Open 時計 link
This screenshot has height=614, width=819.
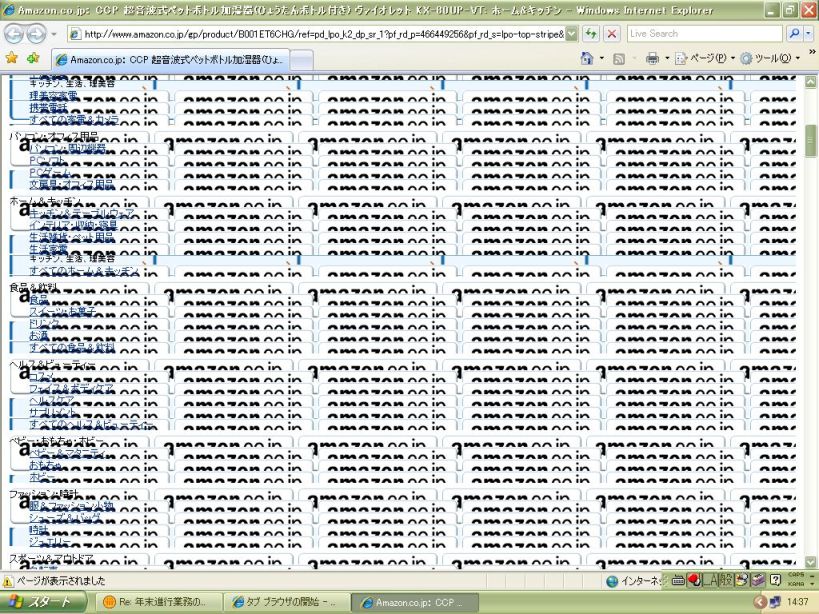tap(39, 530)
